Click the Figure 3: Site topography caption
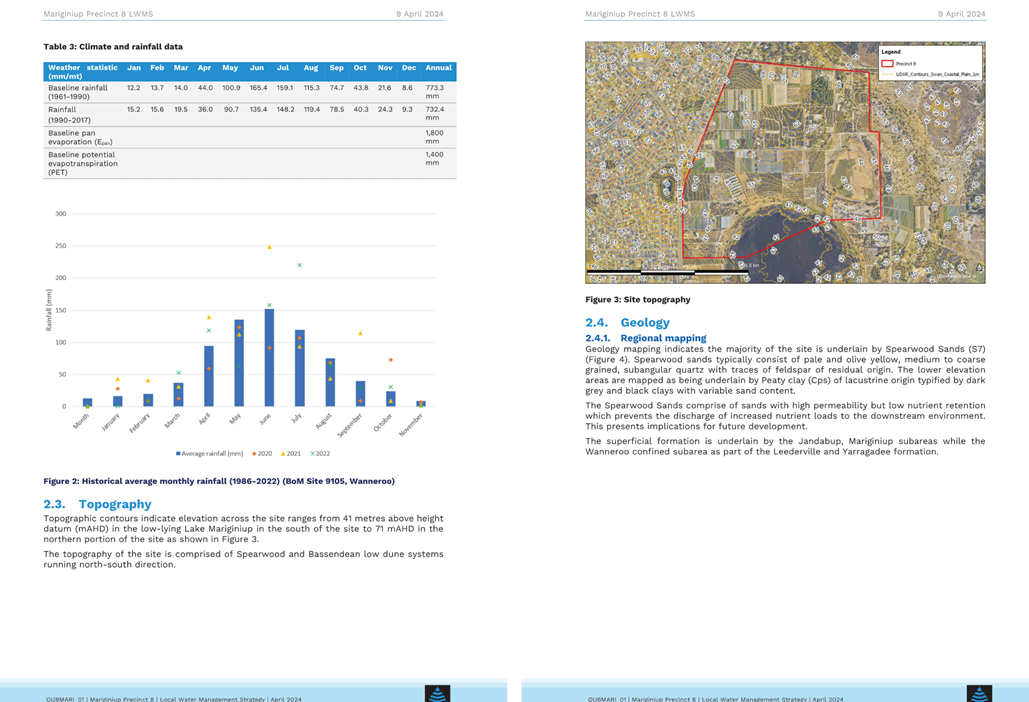 click(638, 299)
